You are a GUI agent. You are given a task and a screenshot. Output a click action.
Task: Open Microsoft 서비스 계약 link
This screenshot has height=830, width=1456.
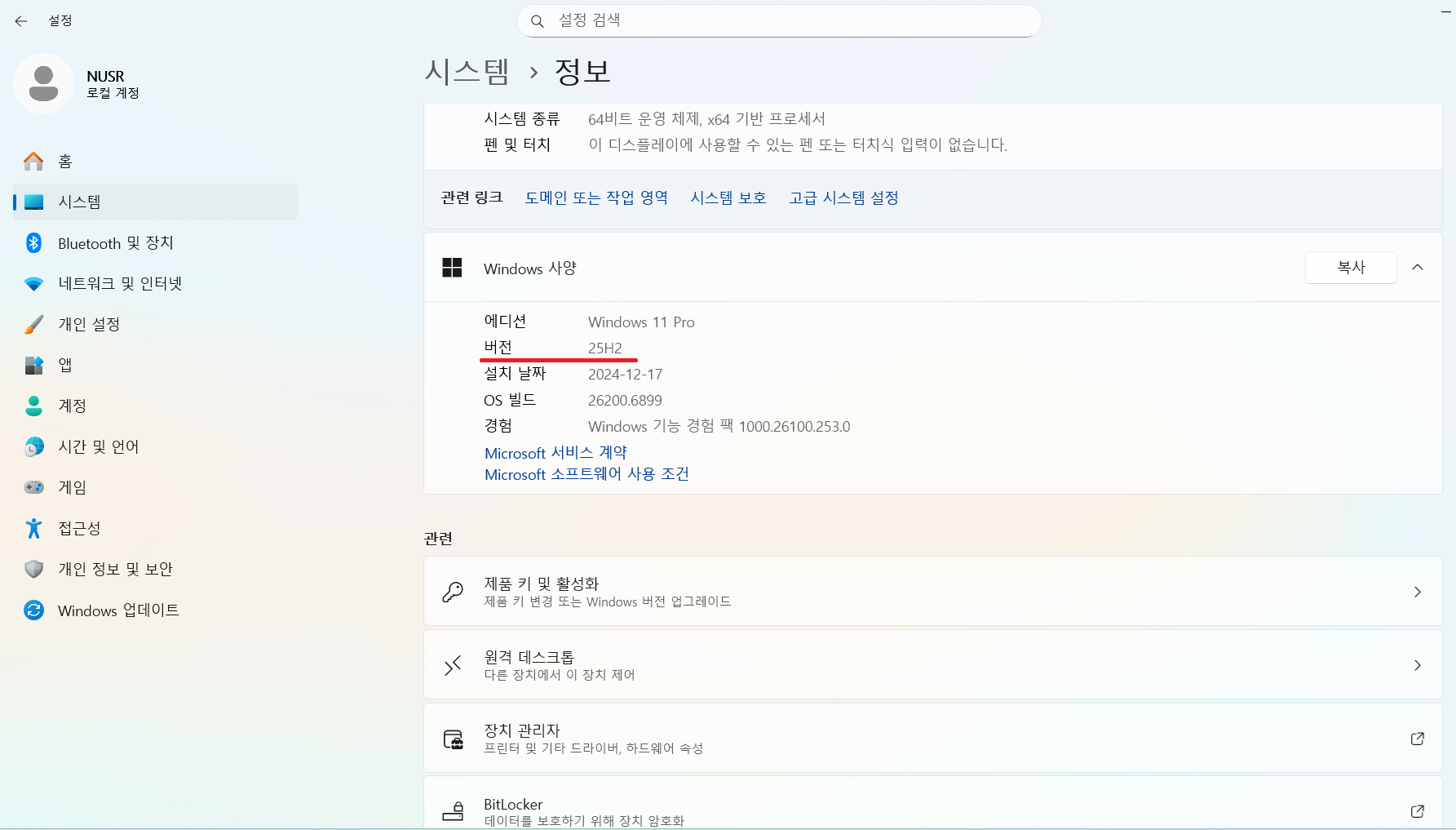pos(555,453)
